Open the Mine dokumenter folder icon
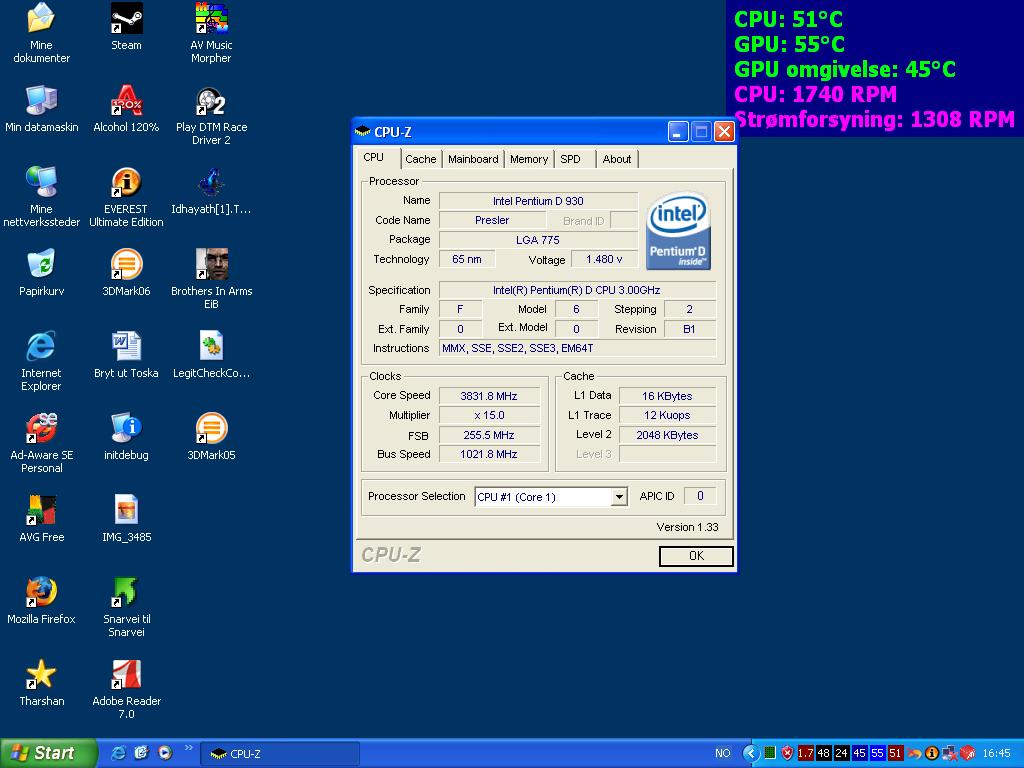The image size is (1024, 768). click(40, 18)
